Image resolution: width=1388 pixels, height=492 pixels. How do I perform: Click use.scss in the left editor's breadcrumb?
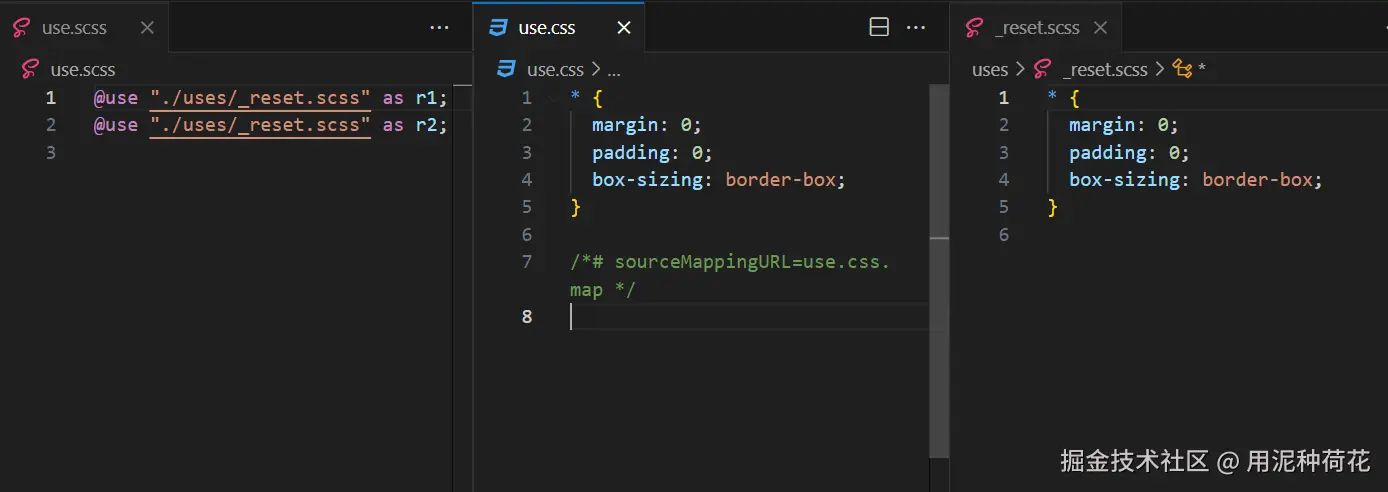pos(83,70)
